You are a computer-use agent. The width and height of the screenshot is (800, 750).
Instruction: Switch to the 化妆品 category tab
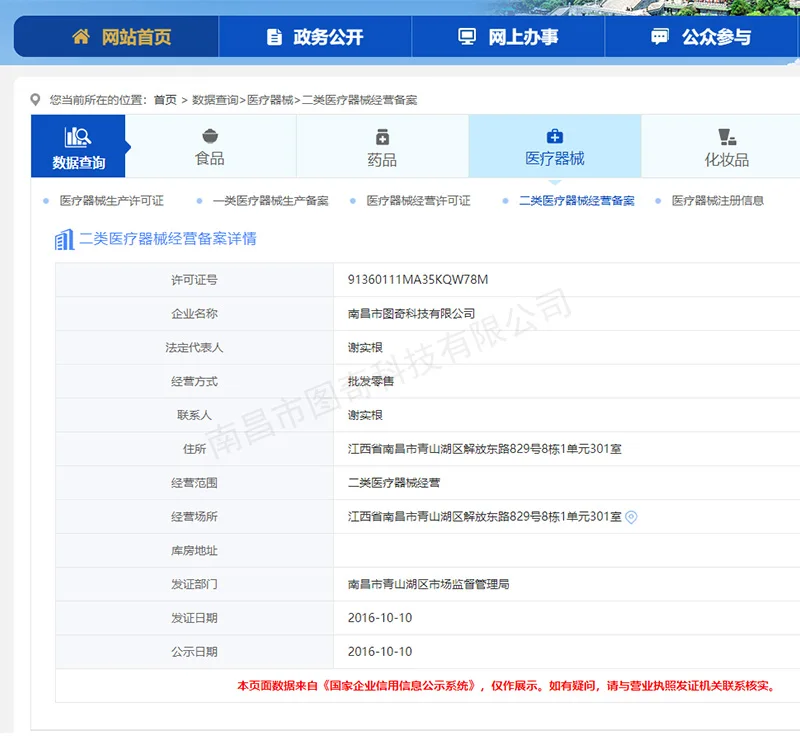pyautogui.click(x=720, y=146)
